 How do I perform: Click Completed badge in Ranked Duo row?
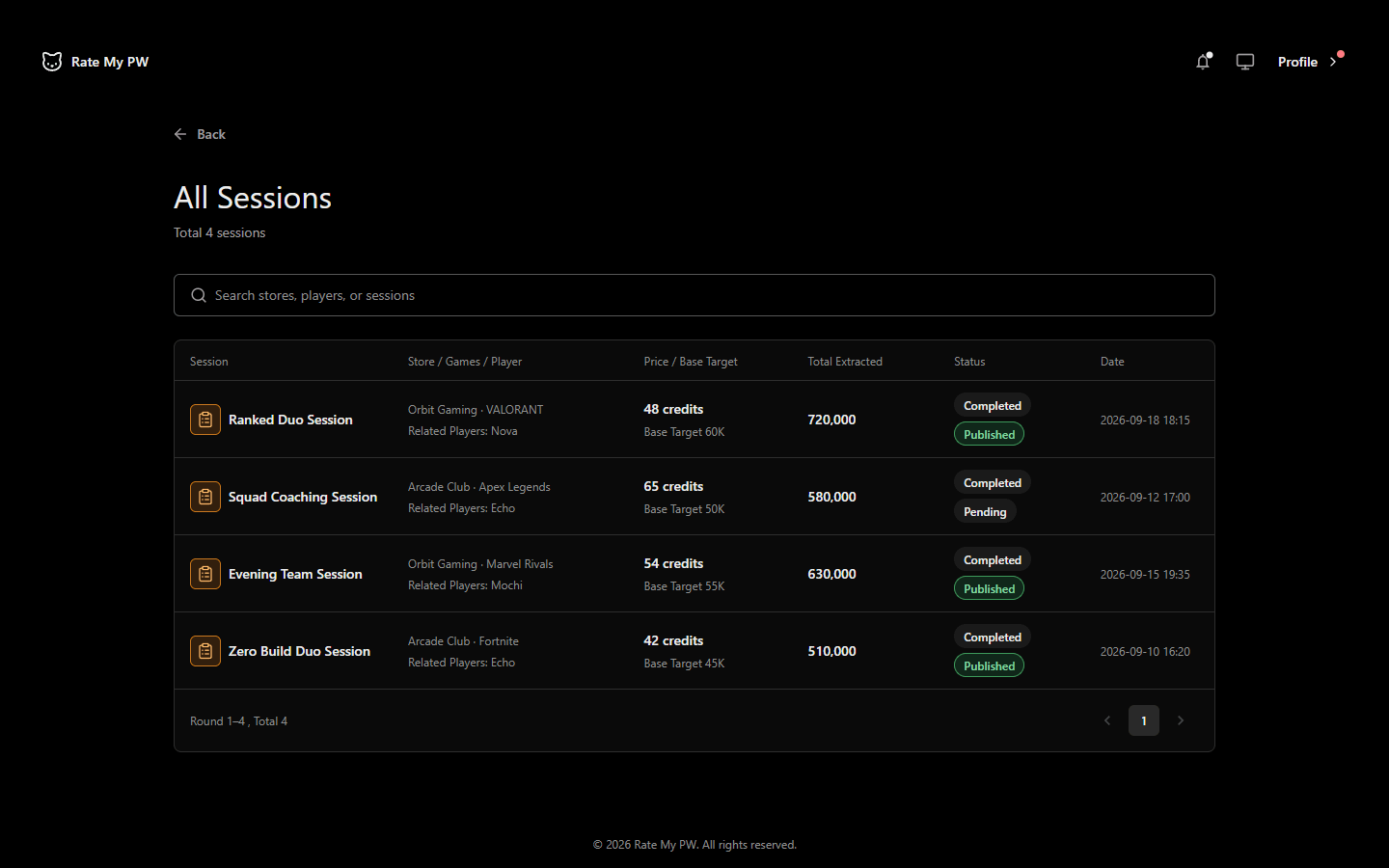pos(993,405)
